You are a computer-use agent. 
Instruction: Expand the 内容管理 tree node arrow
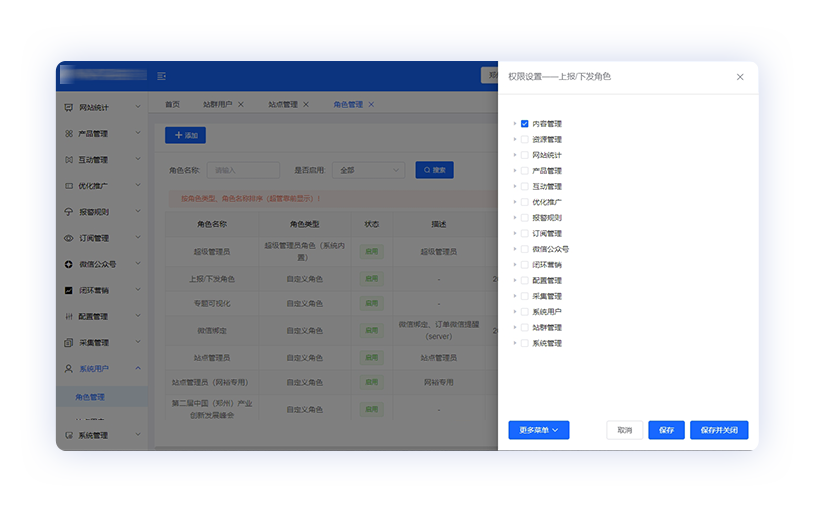pos(515,124)
